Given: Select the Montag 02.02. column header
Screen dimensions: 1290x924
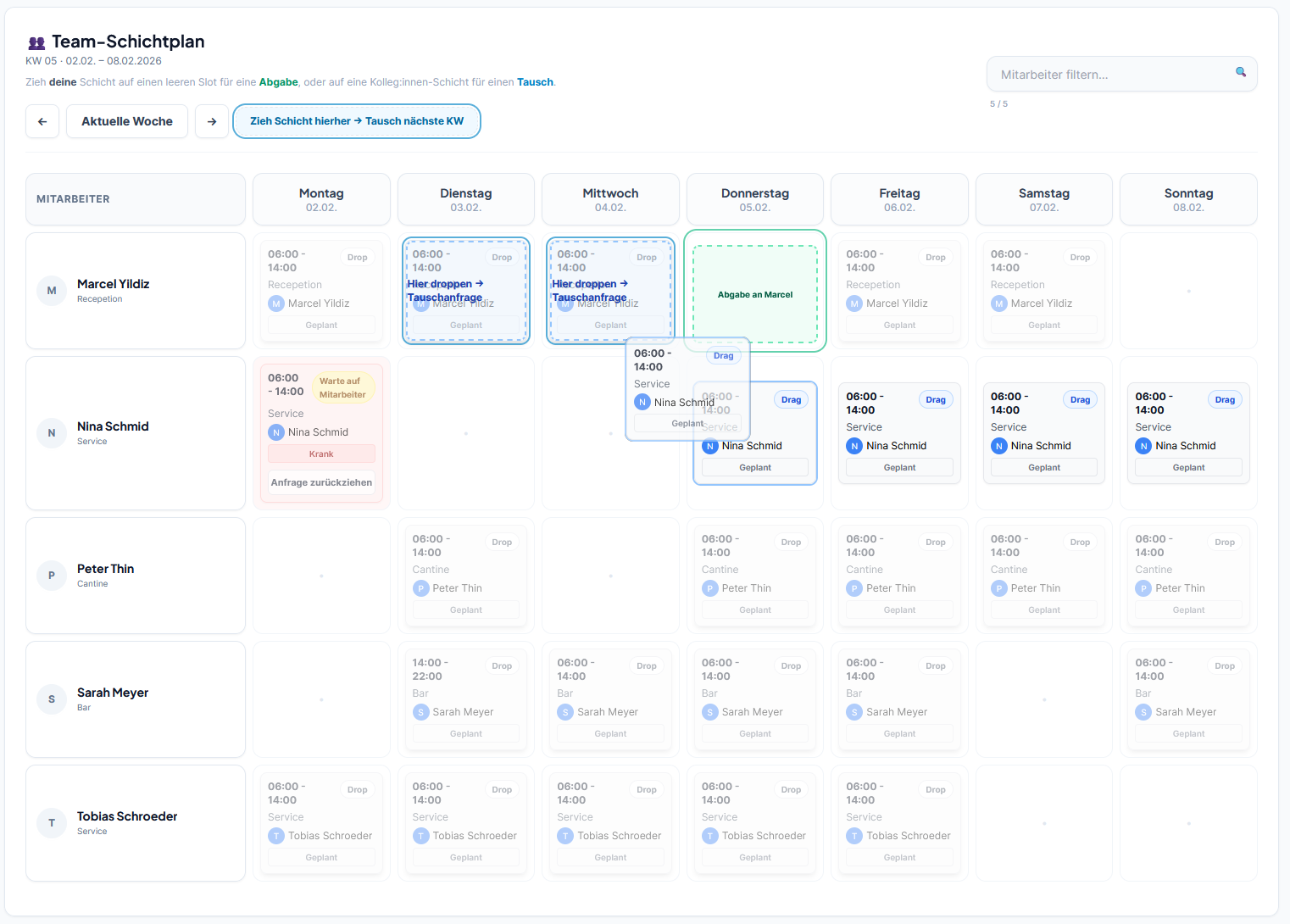Looking at the screenshot, I should click(x=321, y=199).
